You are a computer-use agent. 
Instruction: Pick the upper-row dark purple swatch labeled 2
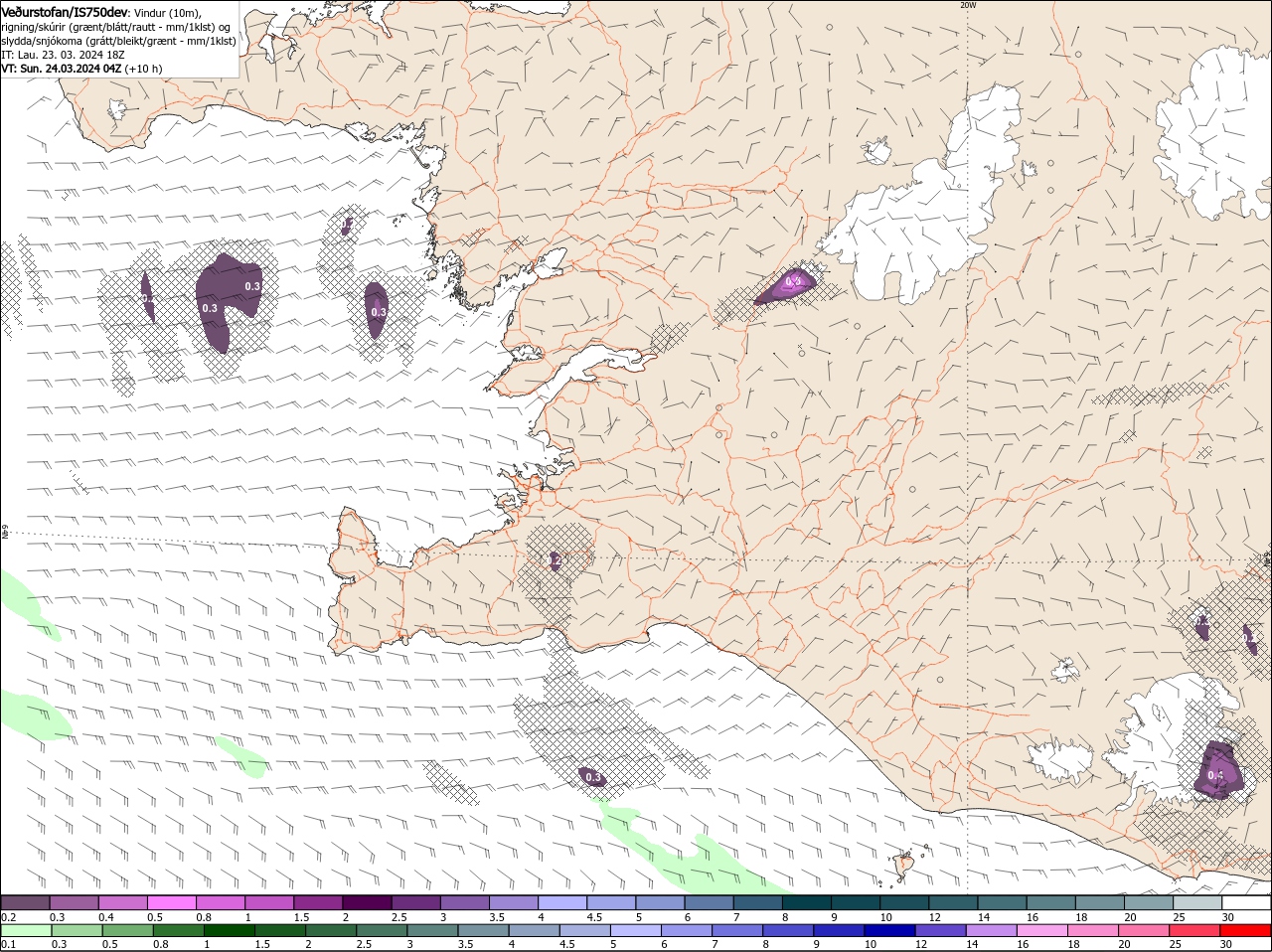pyautogui.click(x=367, y=902)
